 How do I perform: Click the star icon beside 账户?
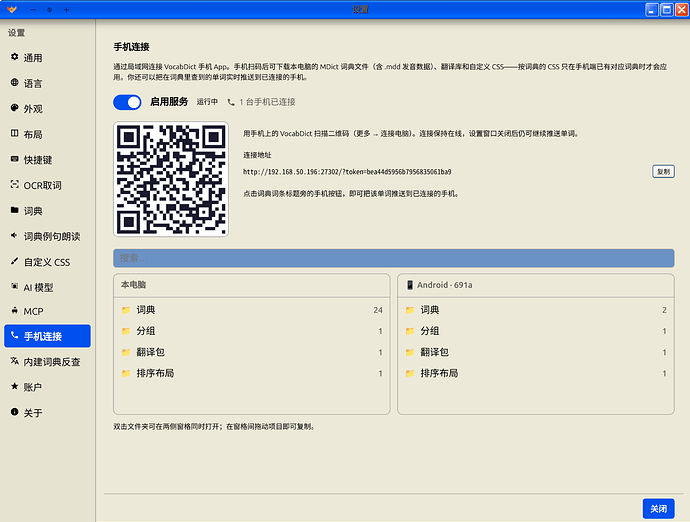[15, 386]
